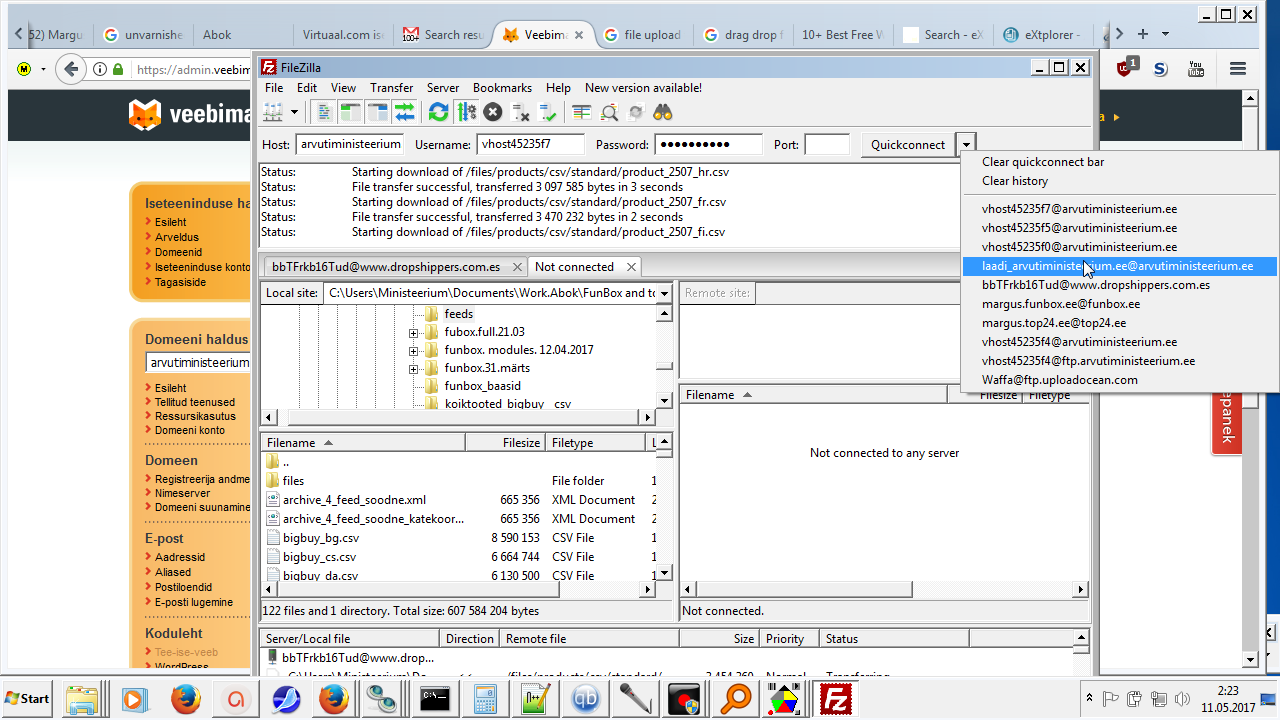This screenshot has width=1280, height=720.
Task: Toggle transfer queue display icon
Action: click(404, 112)
